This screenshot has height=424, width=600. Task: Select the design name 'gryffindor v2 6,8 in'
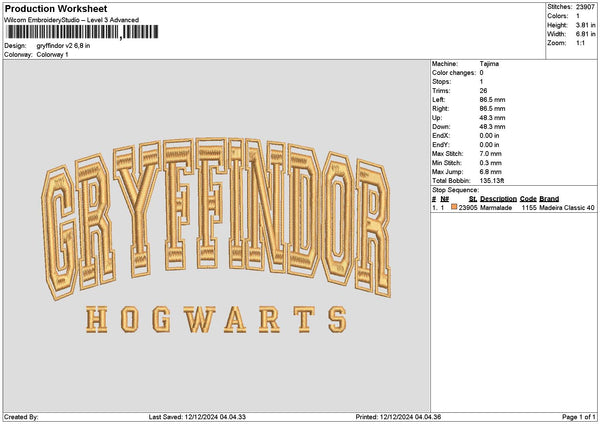[64, 46]
